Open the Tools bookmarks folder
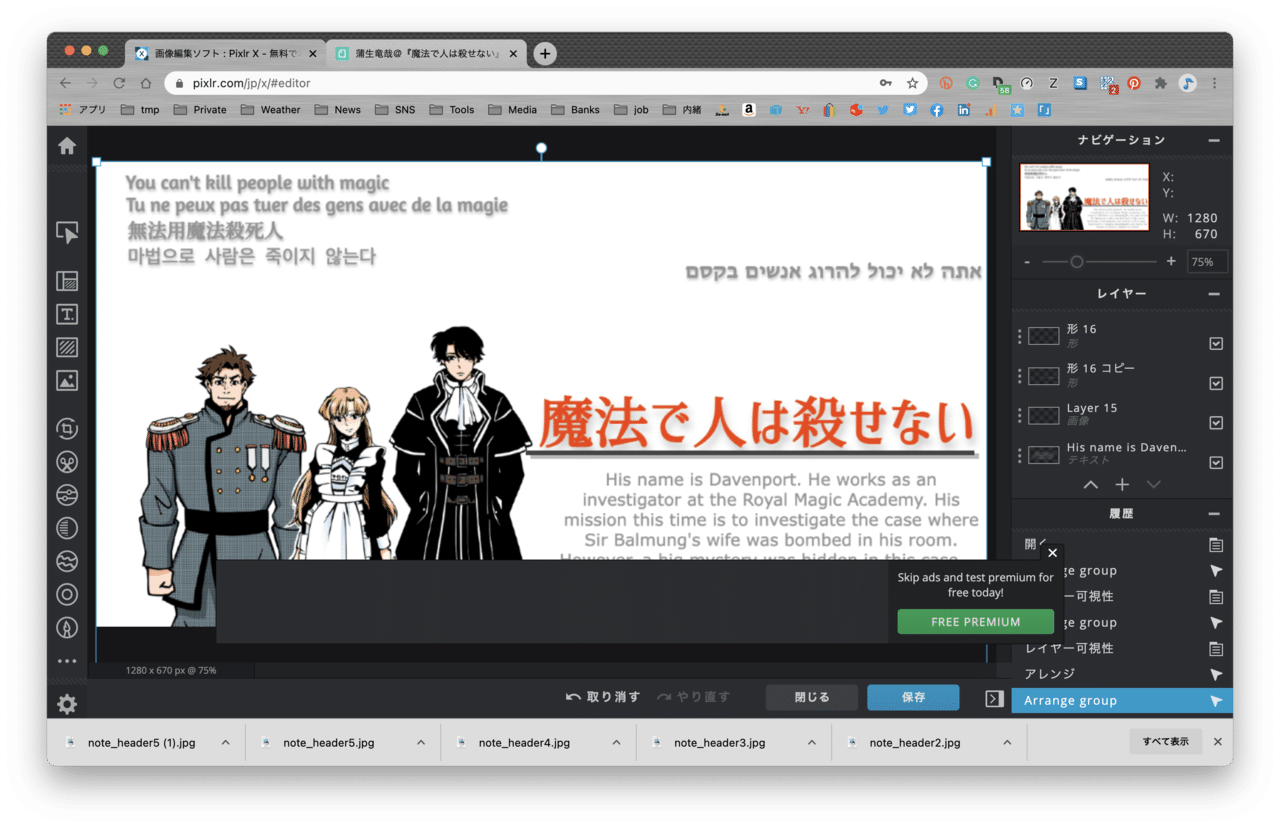 [451, 110]
